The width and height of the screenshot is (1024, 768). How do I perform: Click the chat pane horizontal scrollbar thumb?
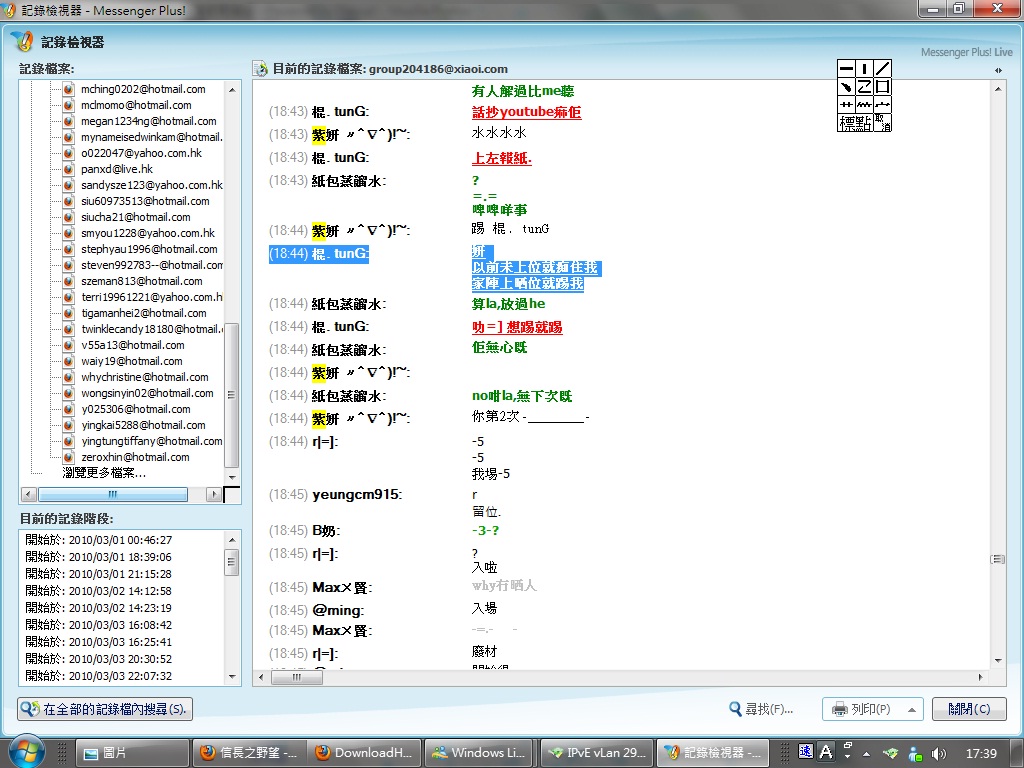point(297,677)
